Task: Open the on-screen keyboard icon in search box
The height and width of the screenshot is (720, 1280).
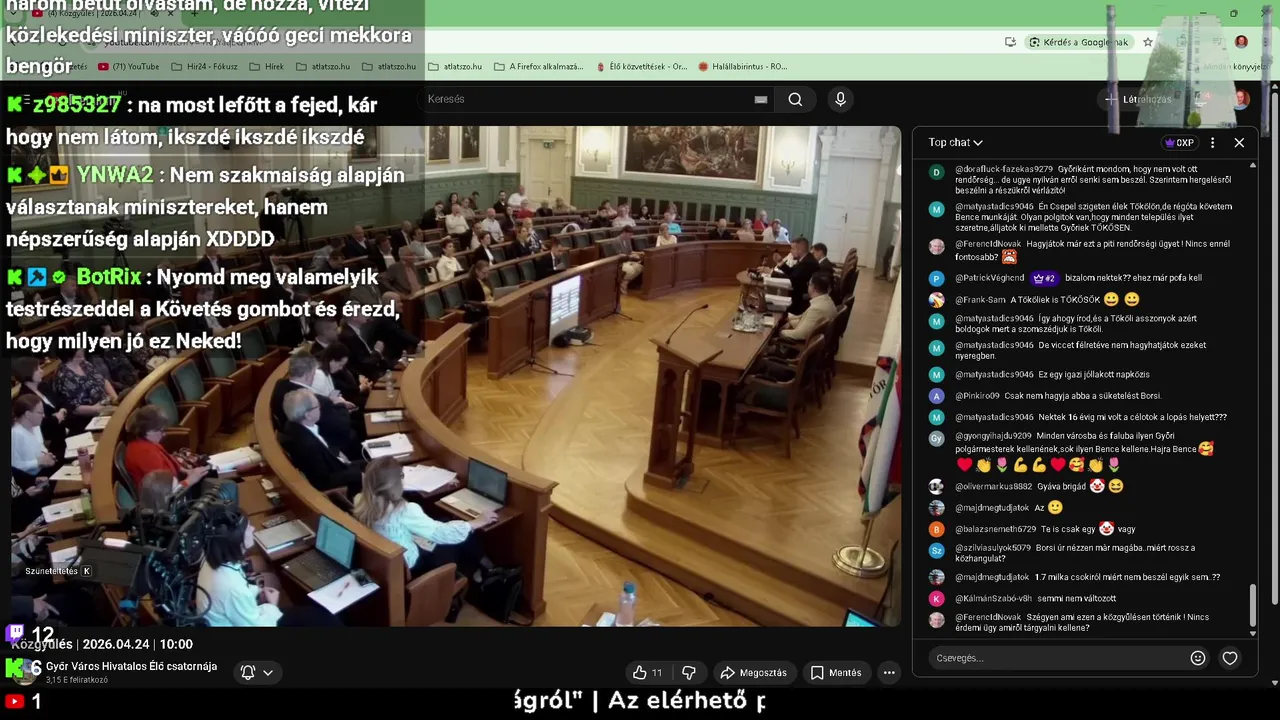Action: coord(761,99)
